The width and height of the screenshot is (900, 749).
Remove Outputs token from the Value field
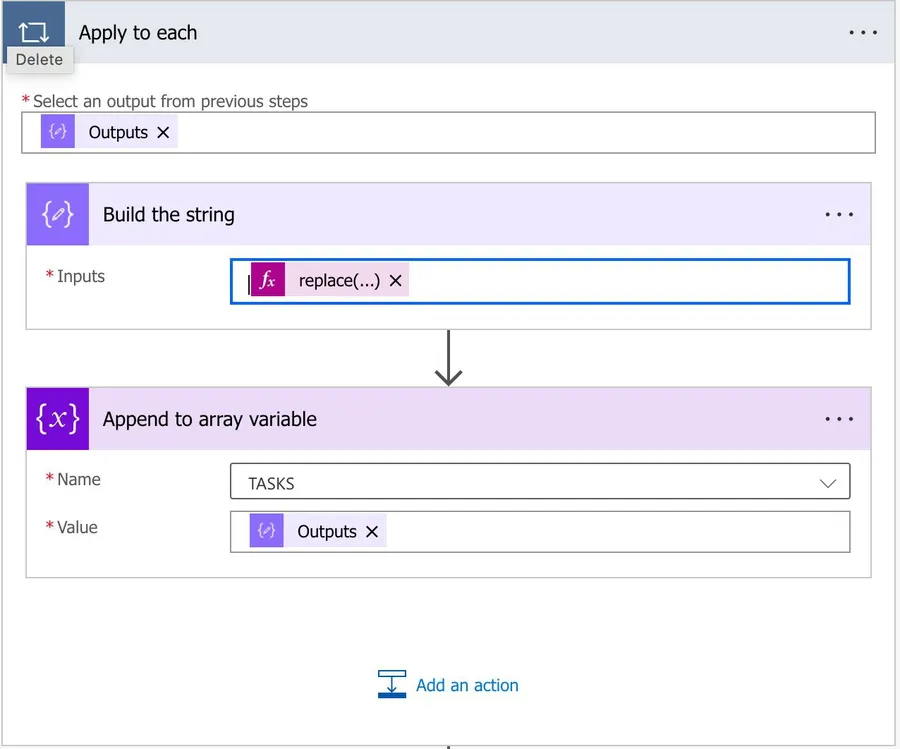[372, 532]
